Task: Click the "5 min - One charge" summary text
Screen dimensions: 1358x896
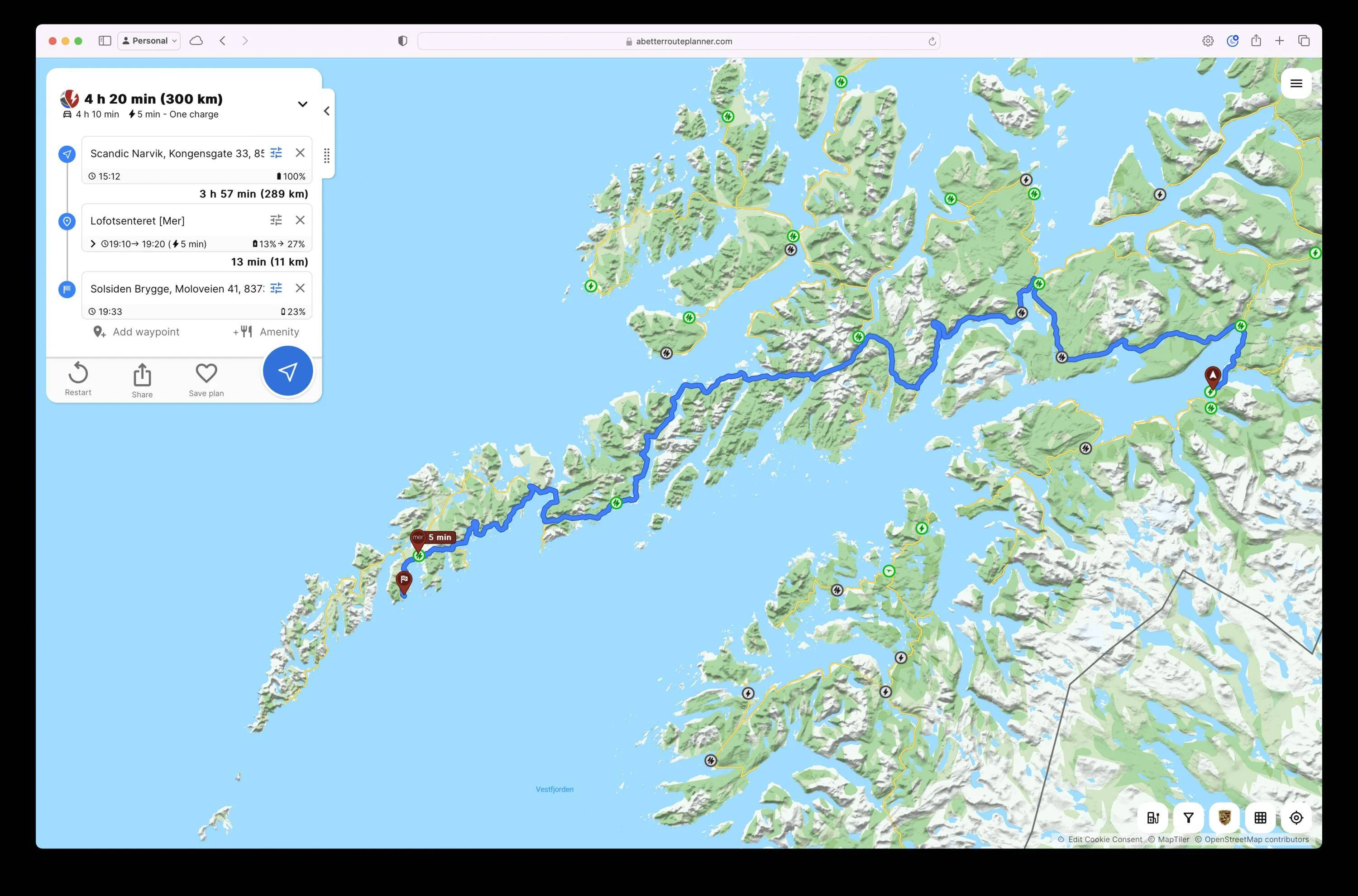Action: tap(178, 114)
